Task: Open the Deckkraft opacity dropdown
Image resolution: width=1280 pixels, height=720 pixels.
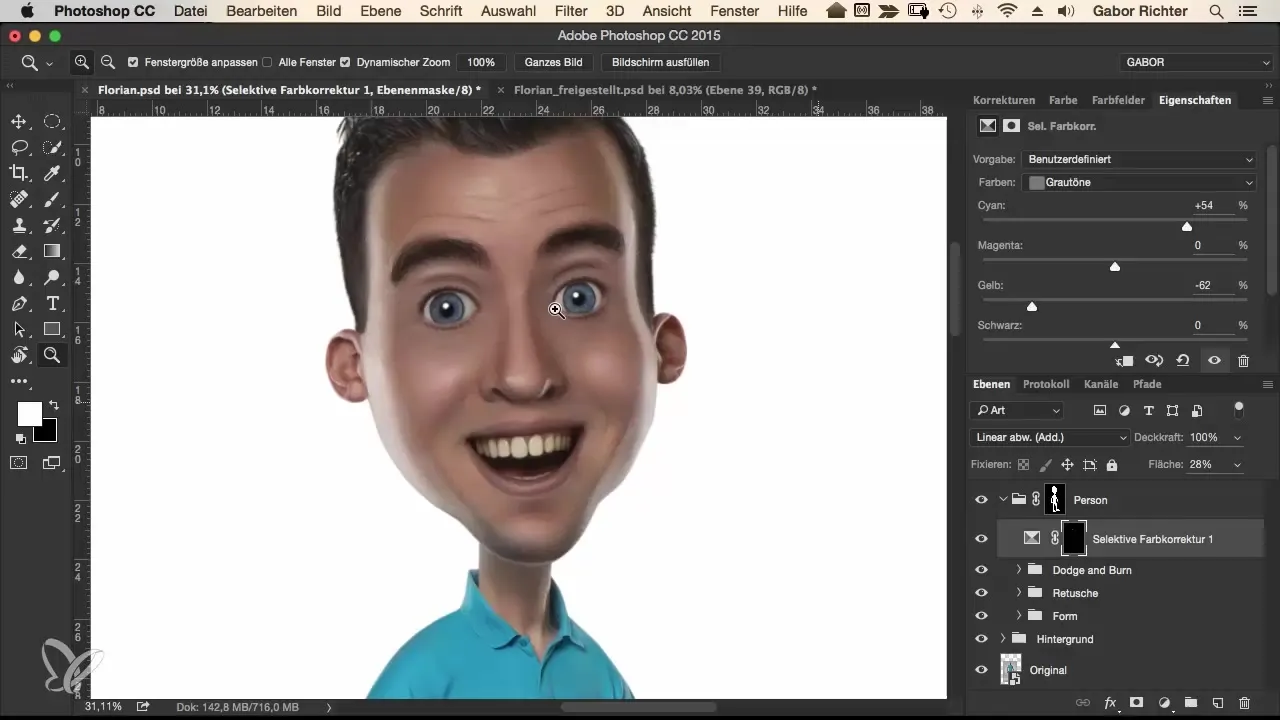Action: tap(1238, 438)
